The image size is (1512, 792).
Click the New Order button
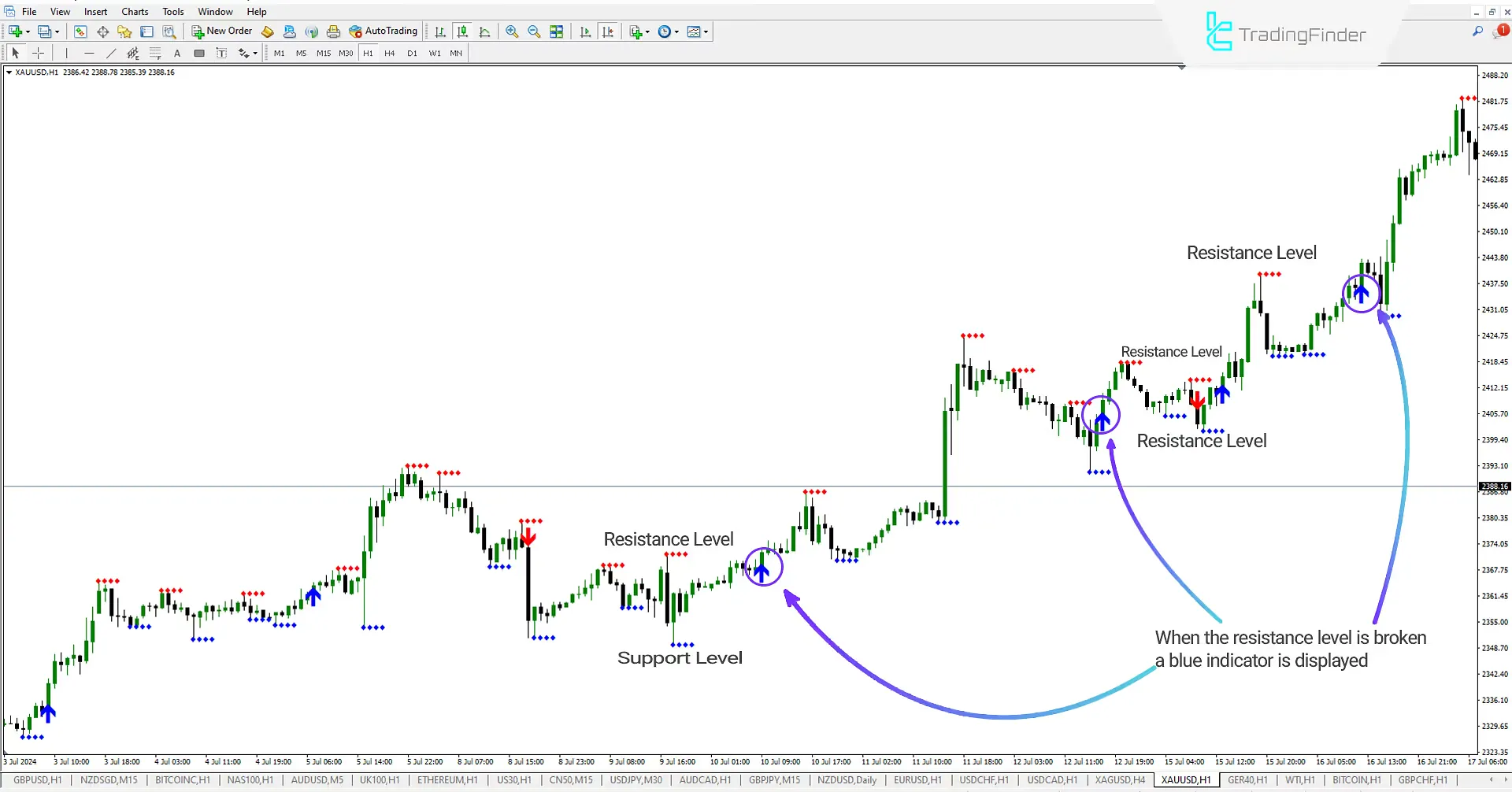click(221, 31)
